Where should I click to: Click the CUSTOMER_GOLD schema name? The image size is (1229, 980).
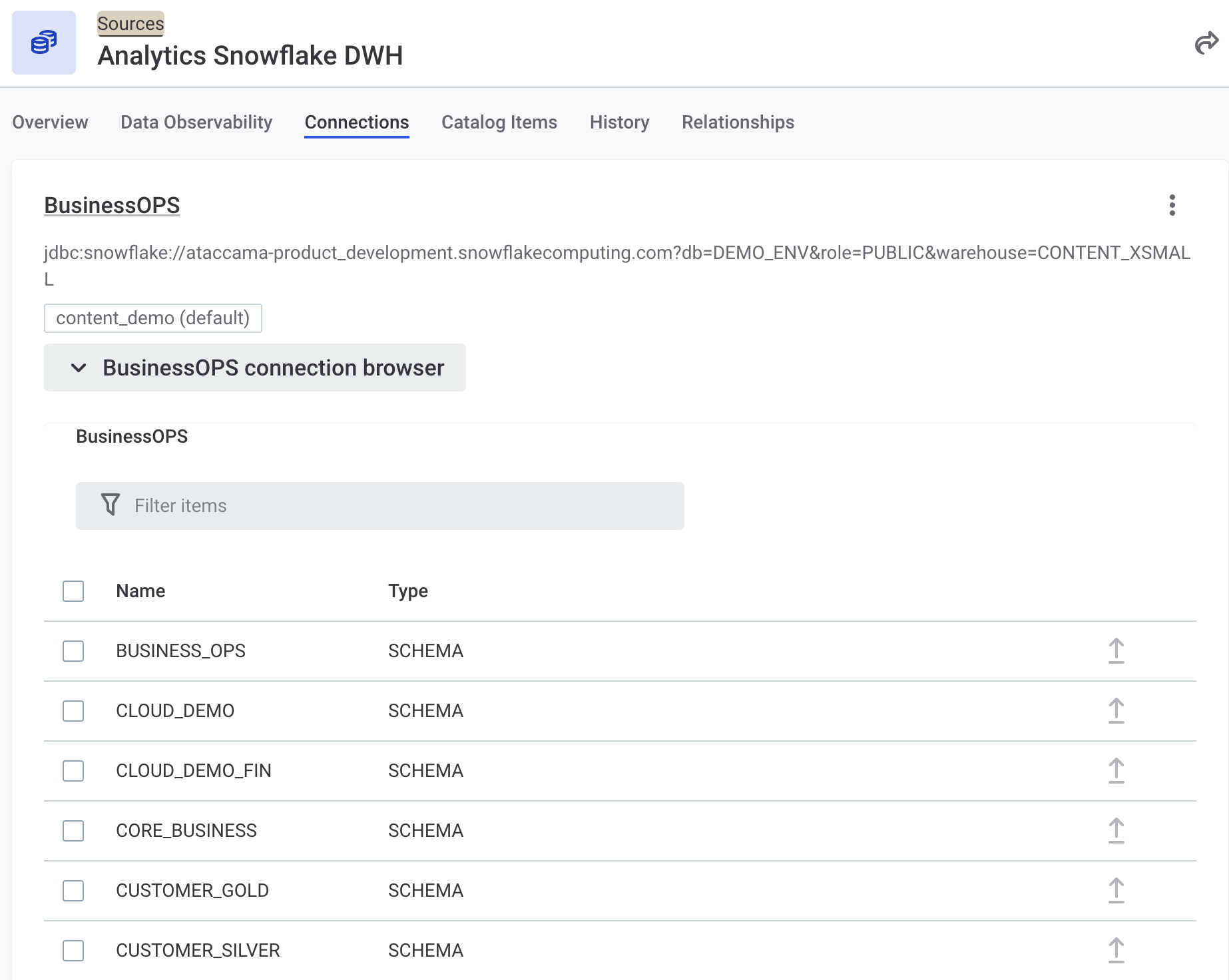(192, 891)
